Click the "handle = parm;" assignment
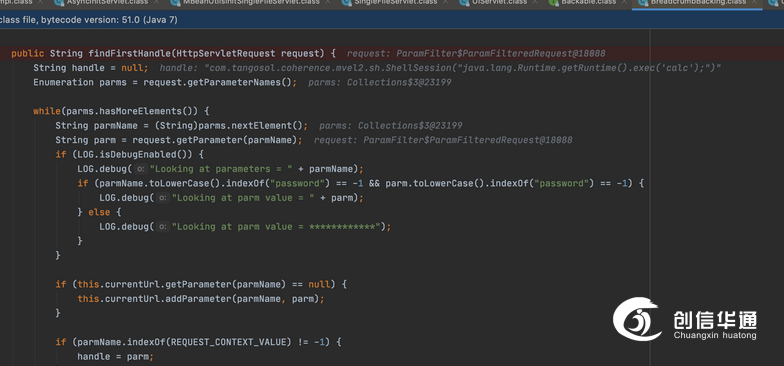Image resolution: width=784 pixels, height=366 pixels. pos(116,357)
